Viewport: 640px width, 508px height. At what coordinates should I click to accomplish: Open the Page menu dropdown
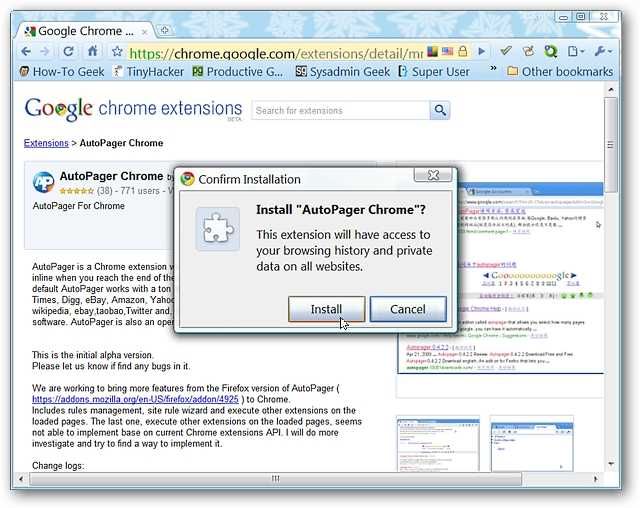(576, 51)
